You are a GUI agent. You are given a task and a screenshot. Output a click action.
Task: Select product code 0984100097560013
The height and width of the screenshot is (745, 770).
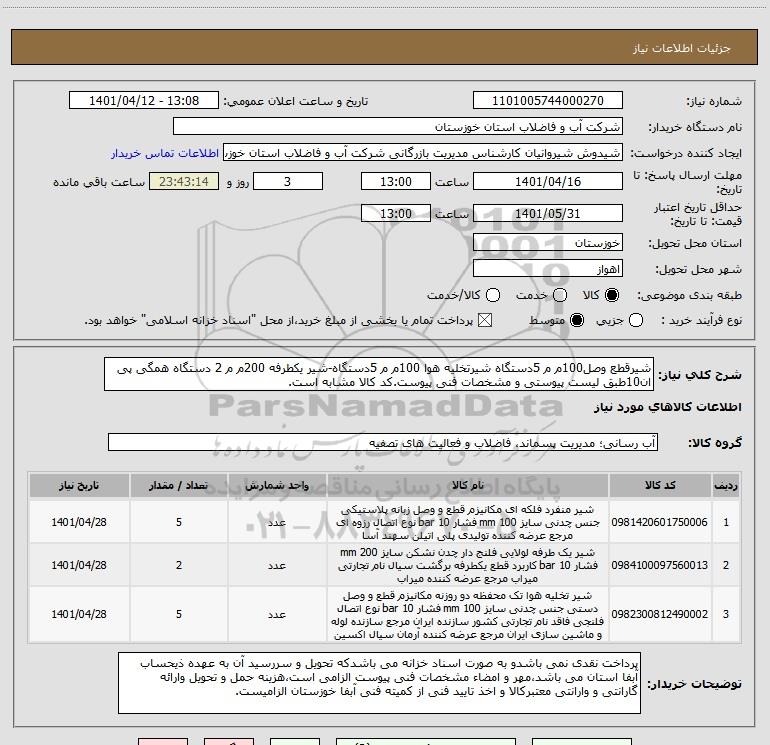pos(660,565)
